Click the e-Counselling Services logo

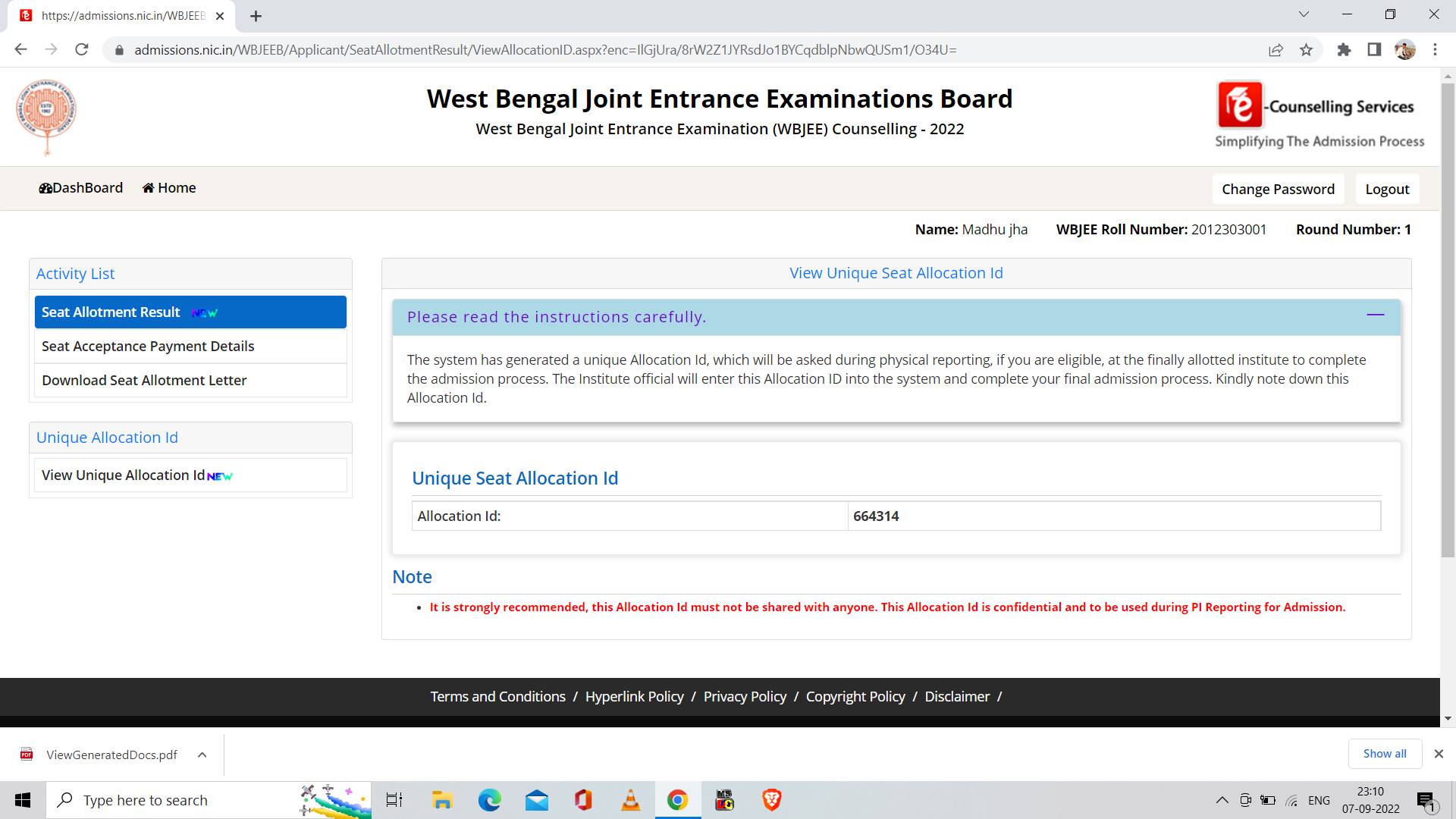[x=1319, y=115]
